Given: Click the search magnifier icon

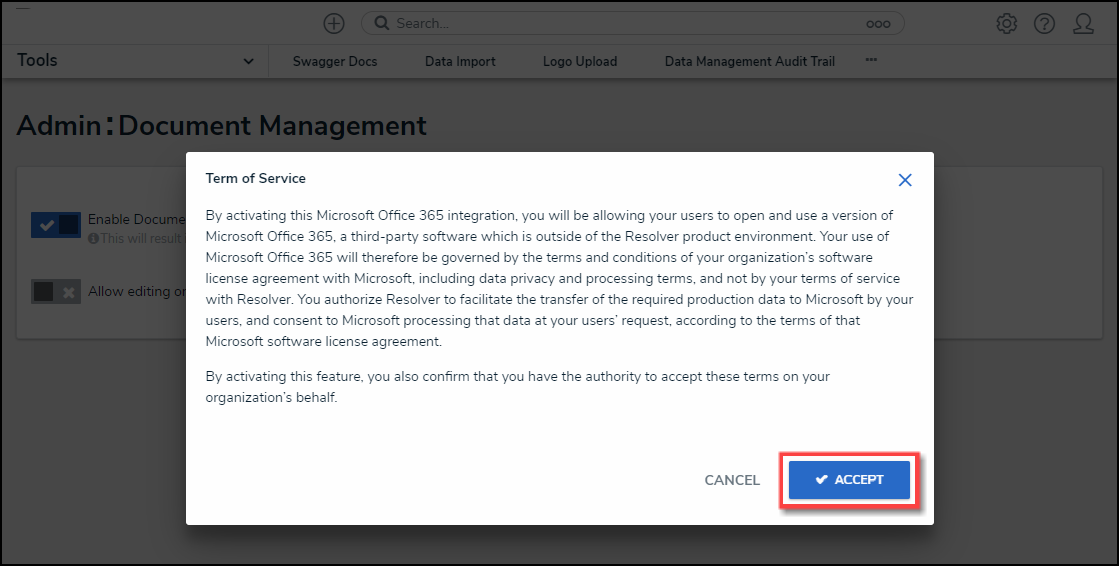Looking at the screenshot, I should click(x=382, y=24).
